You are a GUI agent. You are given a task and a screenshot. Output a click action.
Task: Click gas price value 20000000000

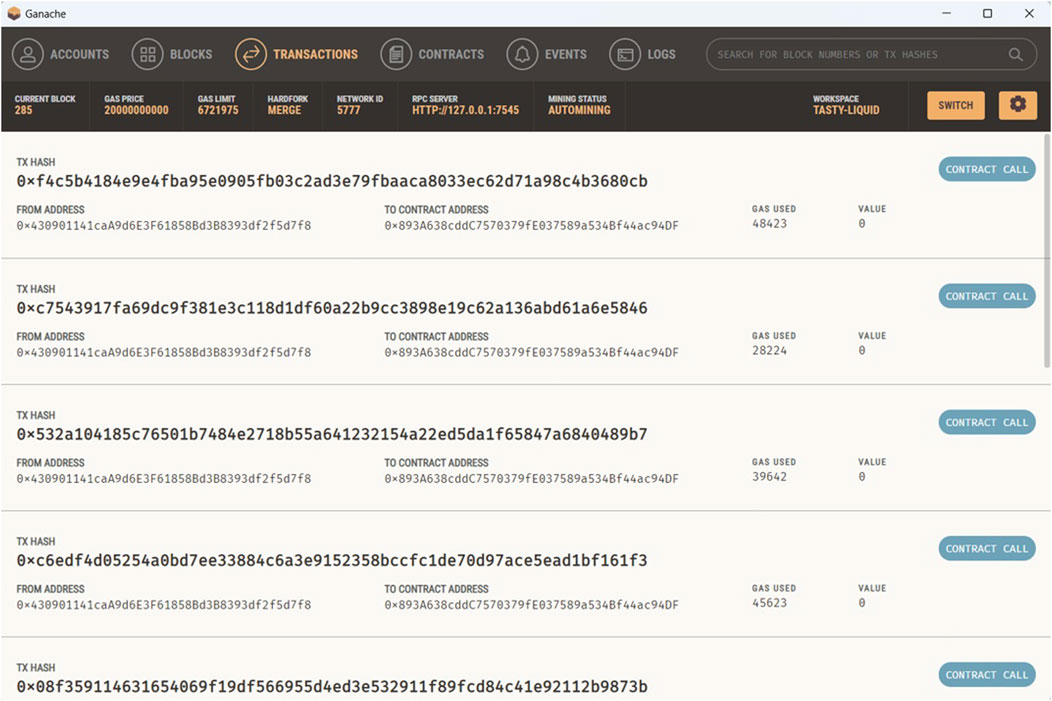tap(136, 110)
